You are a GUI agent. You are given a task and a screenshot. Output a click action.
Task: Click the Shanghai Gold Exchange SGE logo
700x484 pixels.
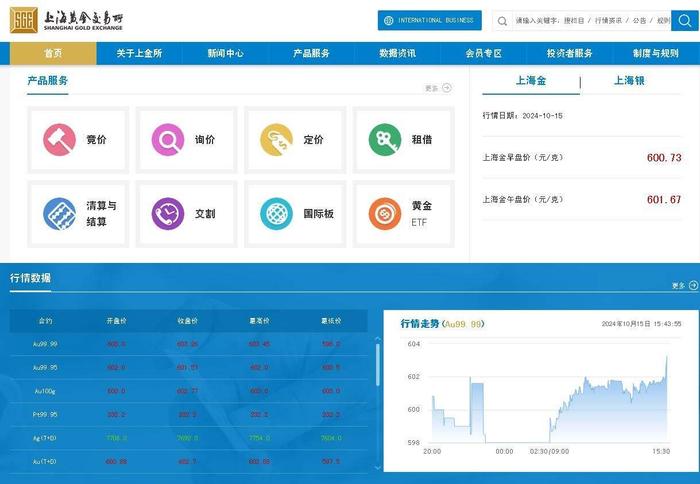66,20
